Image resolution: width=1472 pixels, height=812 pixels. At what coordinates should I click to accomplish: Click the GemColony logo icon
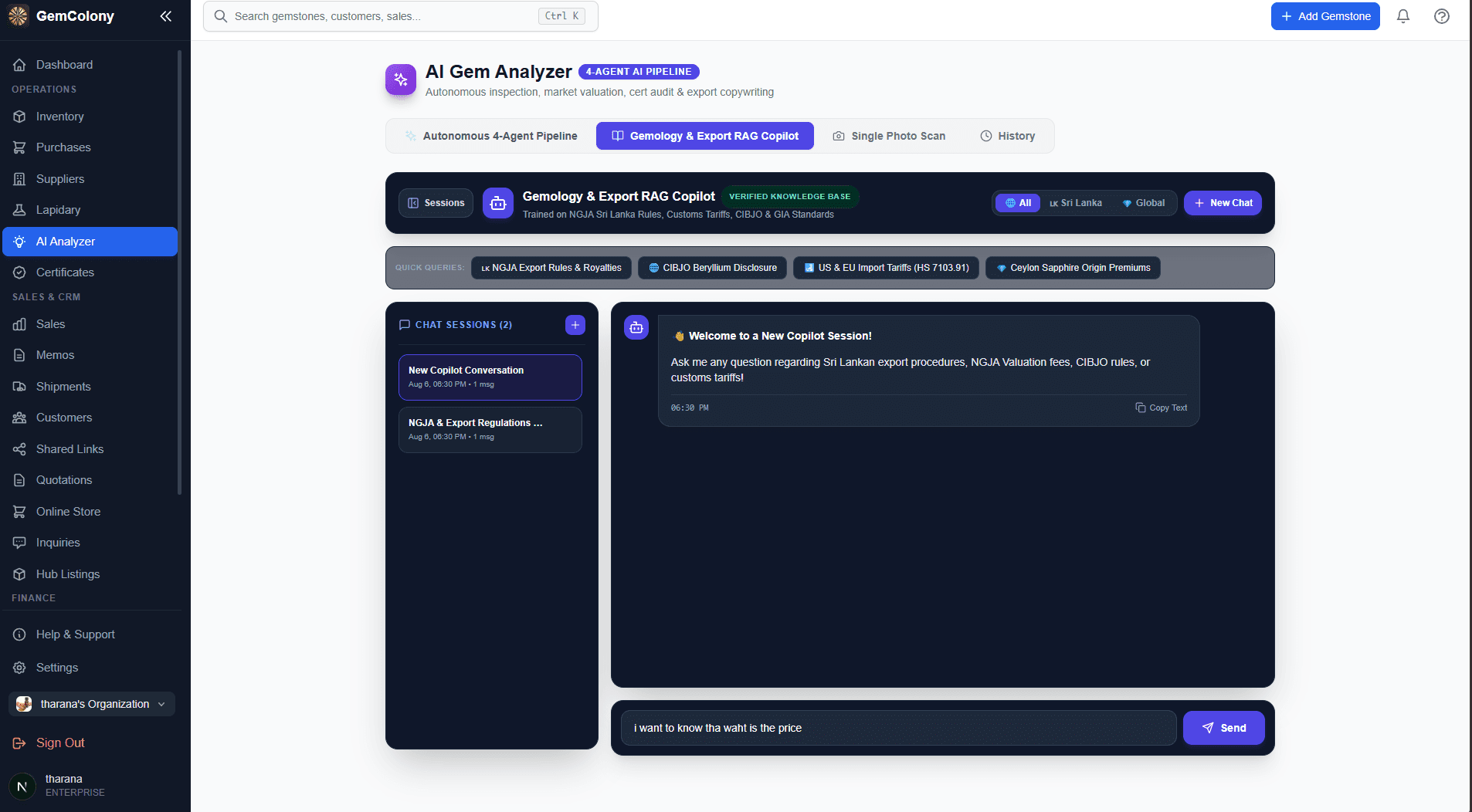tap(19, 16)
